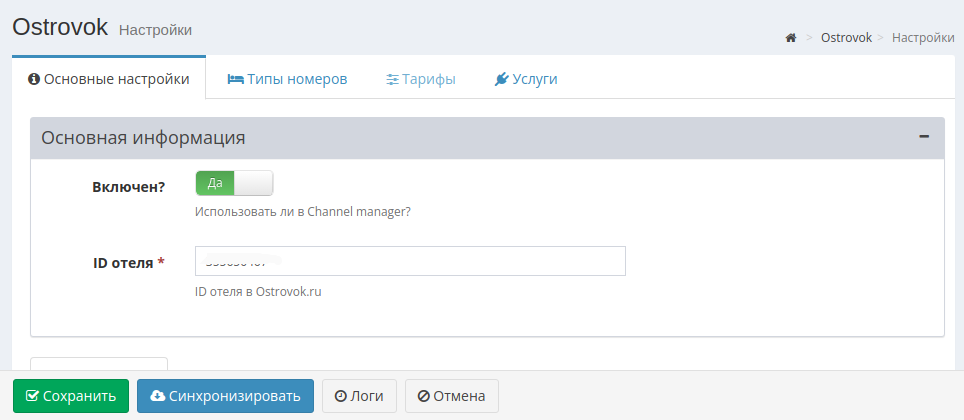
Task: Open the Типы номеров tab
Action: pos(287,79)
